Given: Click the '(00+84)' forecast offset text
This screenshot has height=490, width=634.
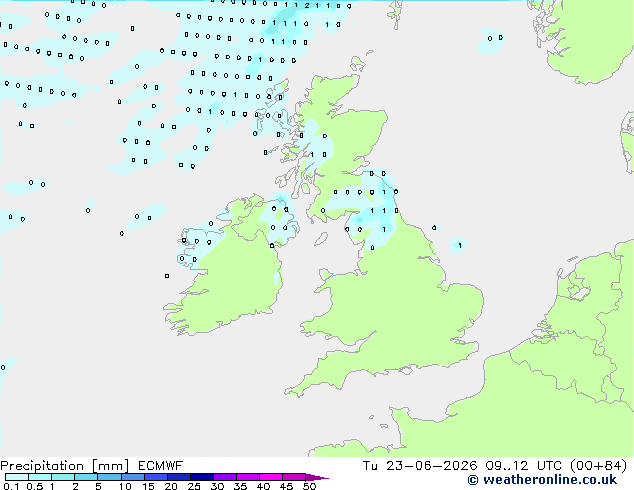Looking at the screenshot, I should pos(598,466).
